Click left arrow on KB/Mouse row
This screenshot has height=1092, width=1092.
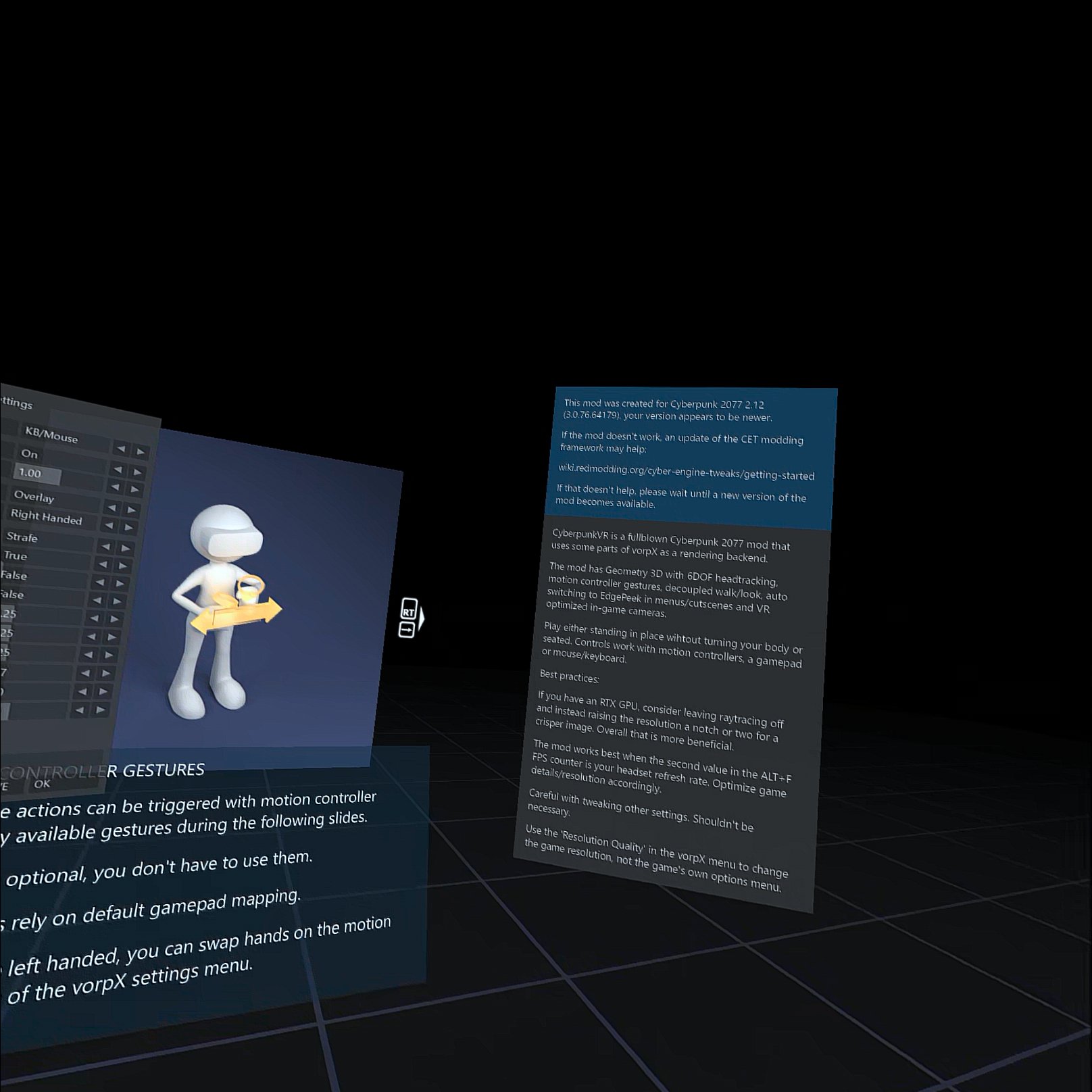coord(120,448)
